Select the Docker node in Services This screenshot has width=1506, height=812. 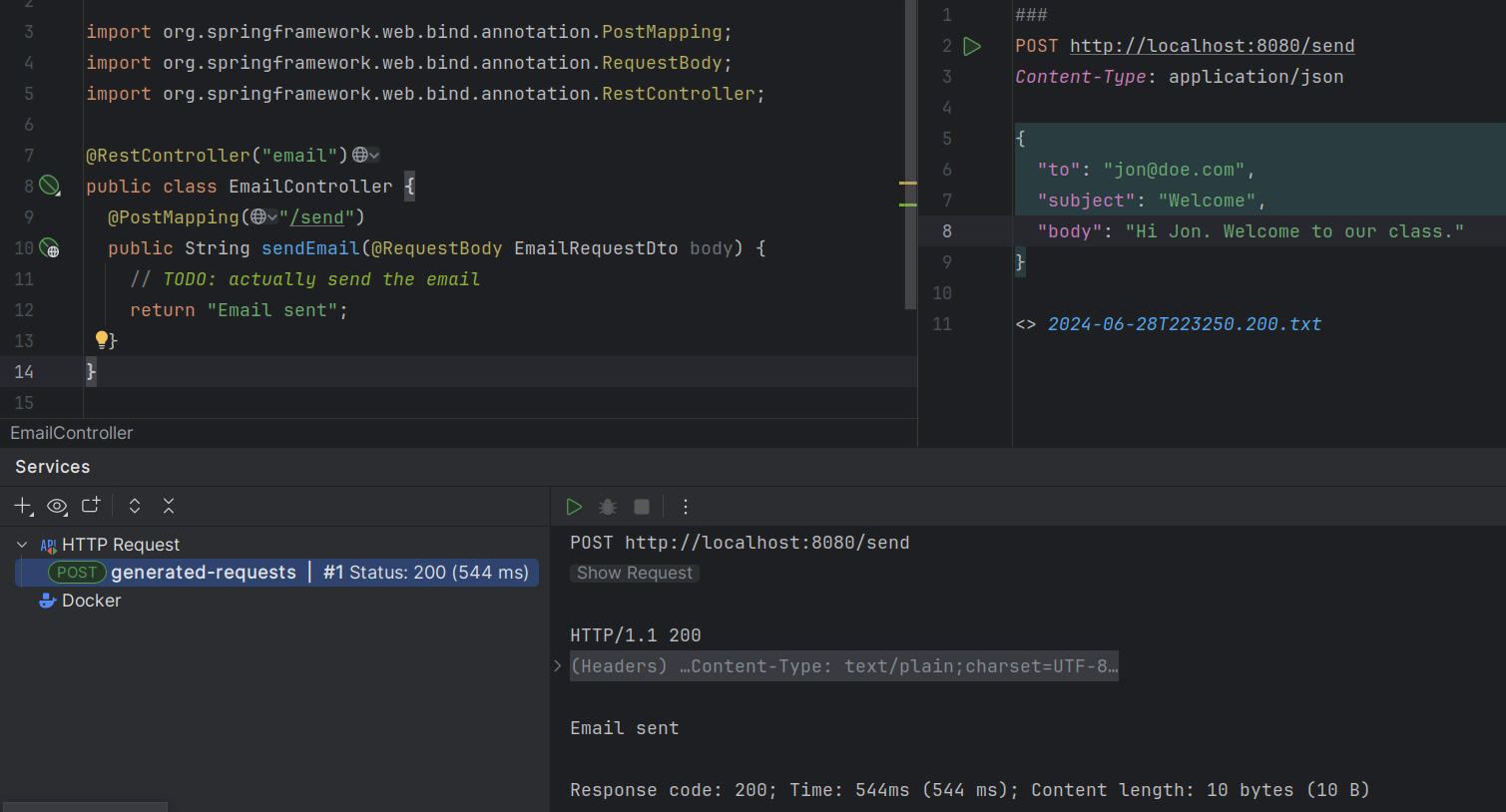(x=90, y=600)
